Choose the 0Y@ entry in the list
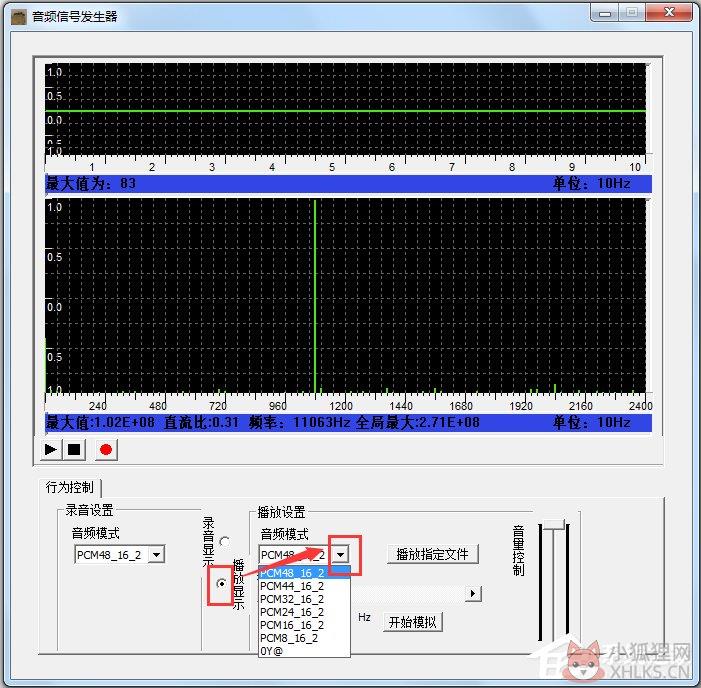Screen dimensions: 701x688 (x=304, y=651)
